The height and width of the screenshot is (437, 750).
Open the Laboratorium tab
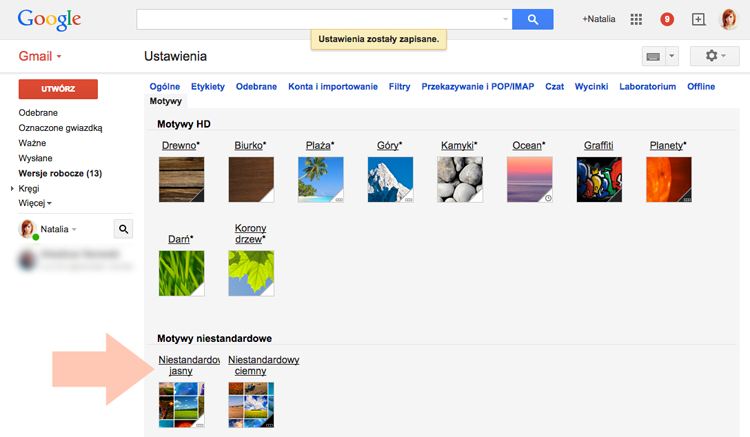click(x=648, y=87)
